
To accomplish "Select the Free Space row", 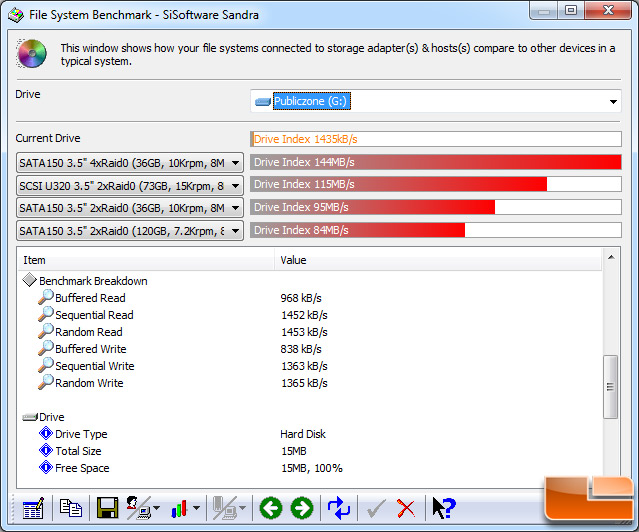I will click(310, 468).
